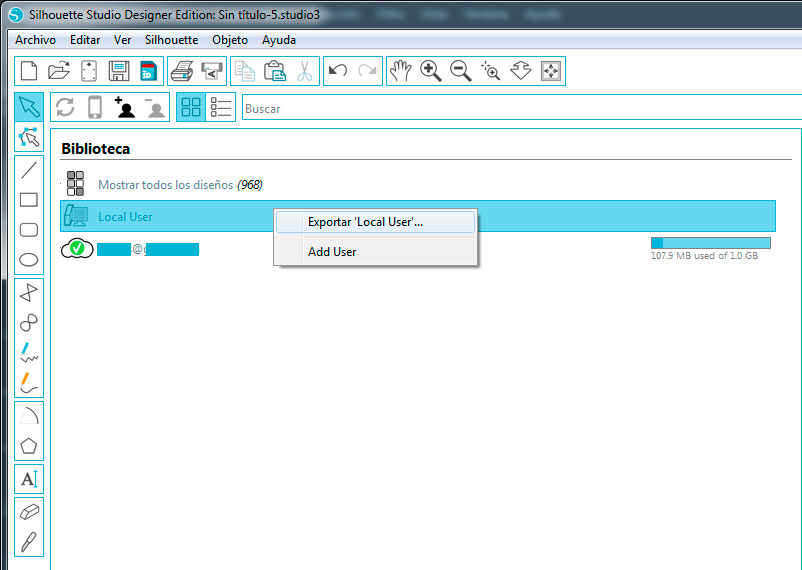The height and width of the screenshot is (570, 802).
Task: Copy using the duplicate pages icon
Action: [244, 71]
